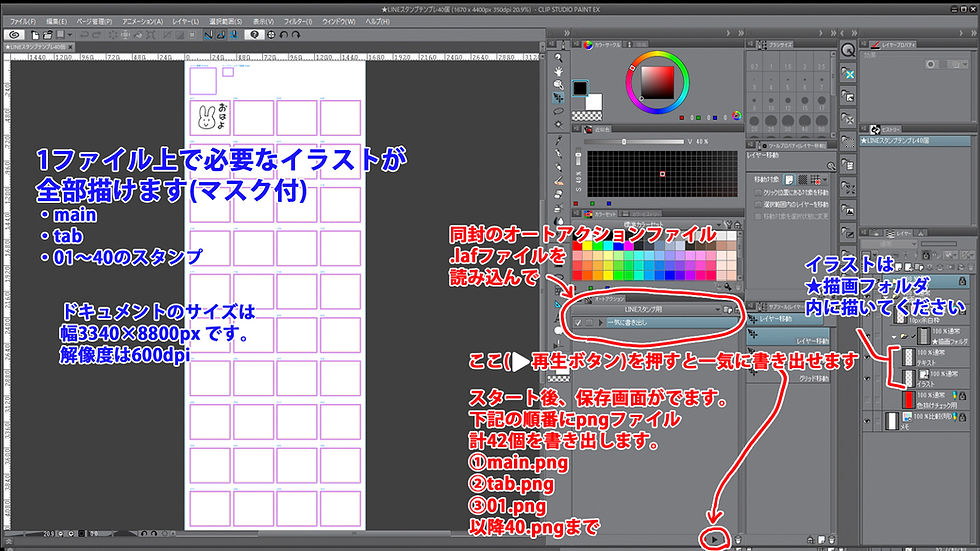Select the white sub color swatch

click(594, 102)
